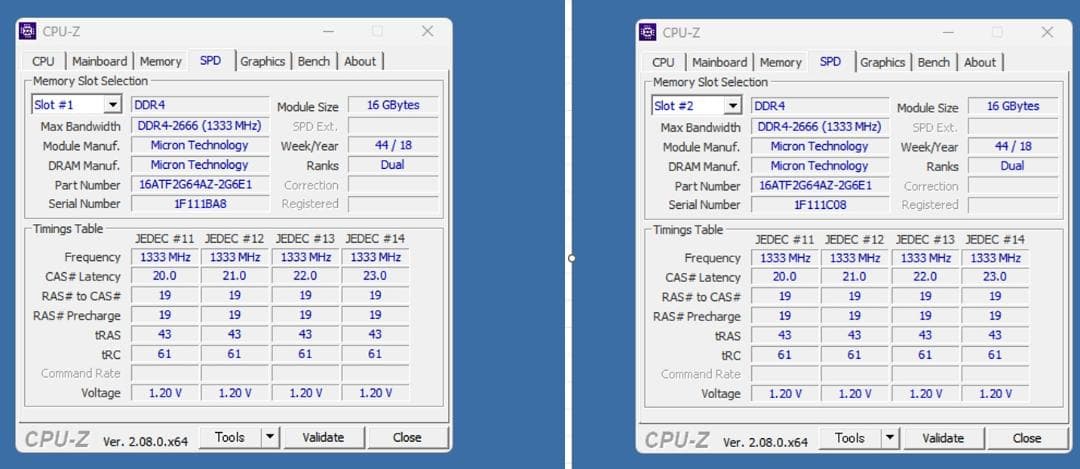This screenshot has width=1080, height=469.
Task: Expand the Slot #2 memory slot dropdown
Action: tap(732, 106)
